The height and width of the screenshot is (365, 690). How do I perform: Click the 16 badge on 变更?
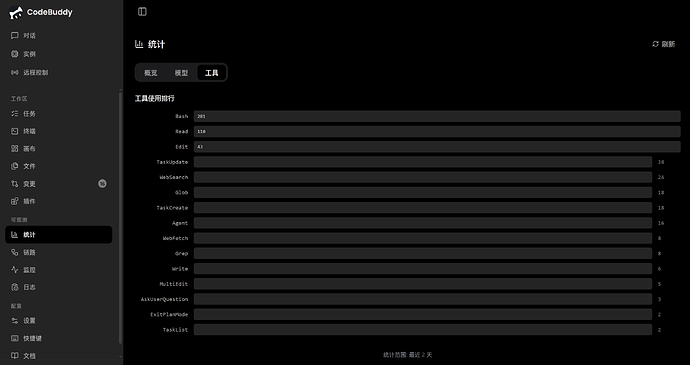(x=102, y=184)
